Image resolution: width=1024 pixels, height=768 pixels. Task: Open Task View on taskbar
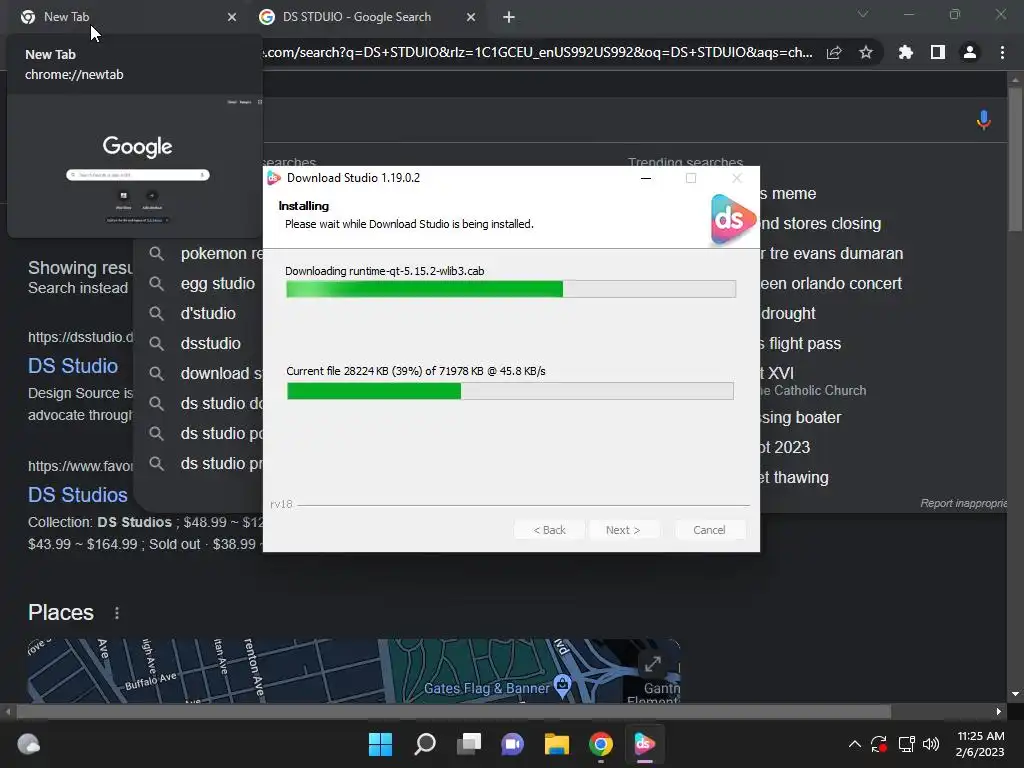(x=469, y=744)
